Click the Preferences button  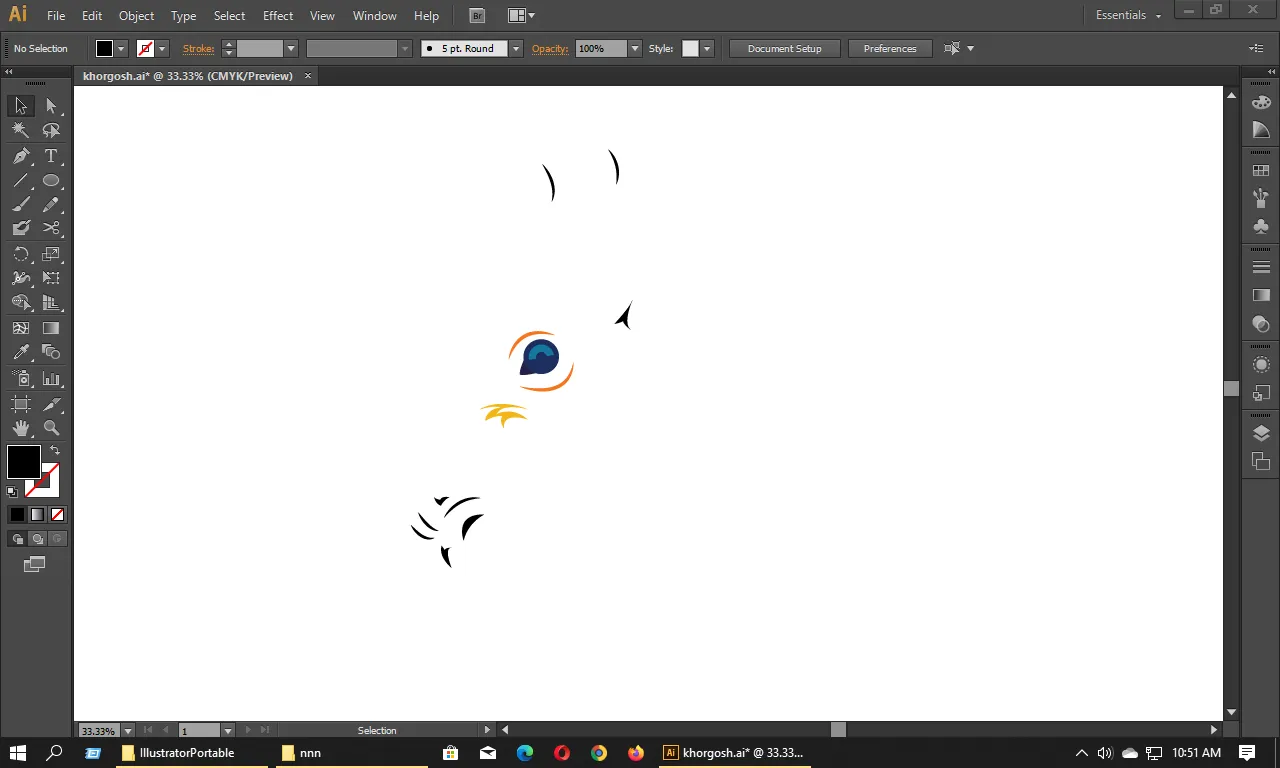click(890, 48)
